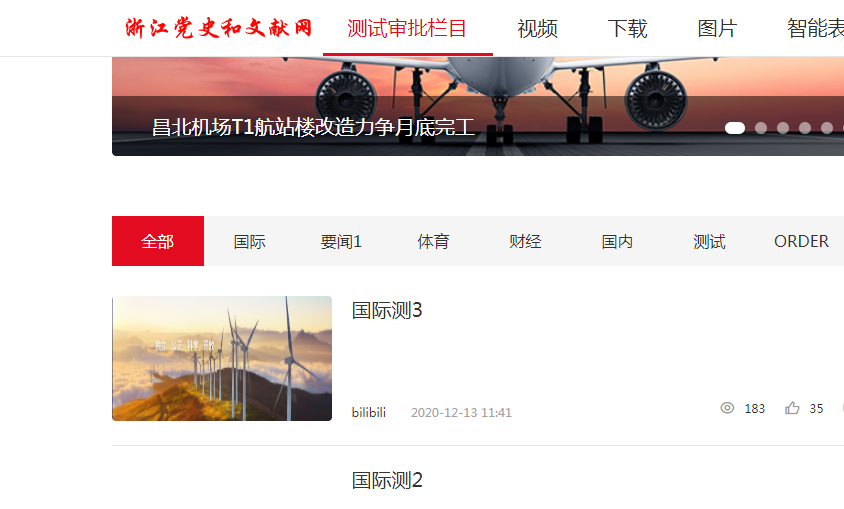Open the 国际测3 article title link
This screenshot has height=509, width=844.
(x=387, y=310)
